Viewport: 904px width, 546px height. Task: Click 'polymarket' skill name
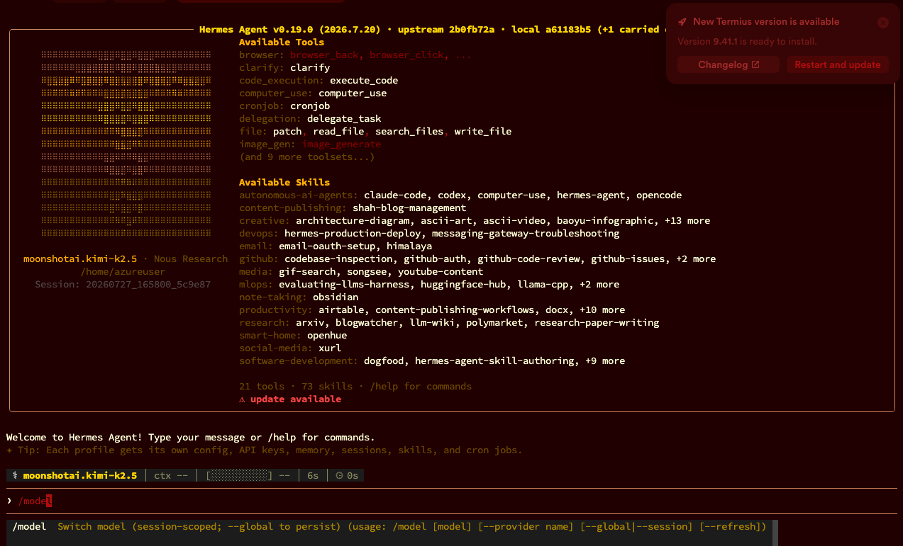(494, 323)
